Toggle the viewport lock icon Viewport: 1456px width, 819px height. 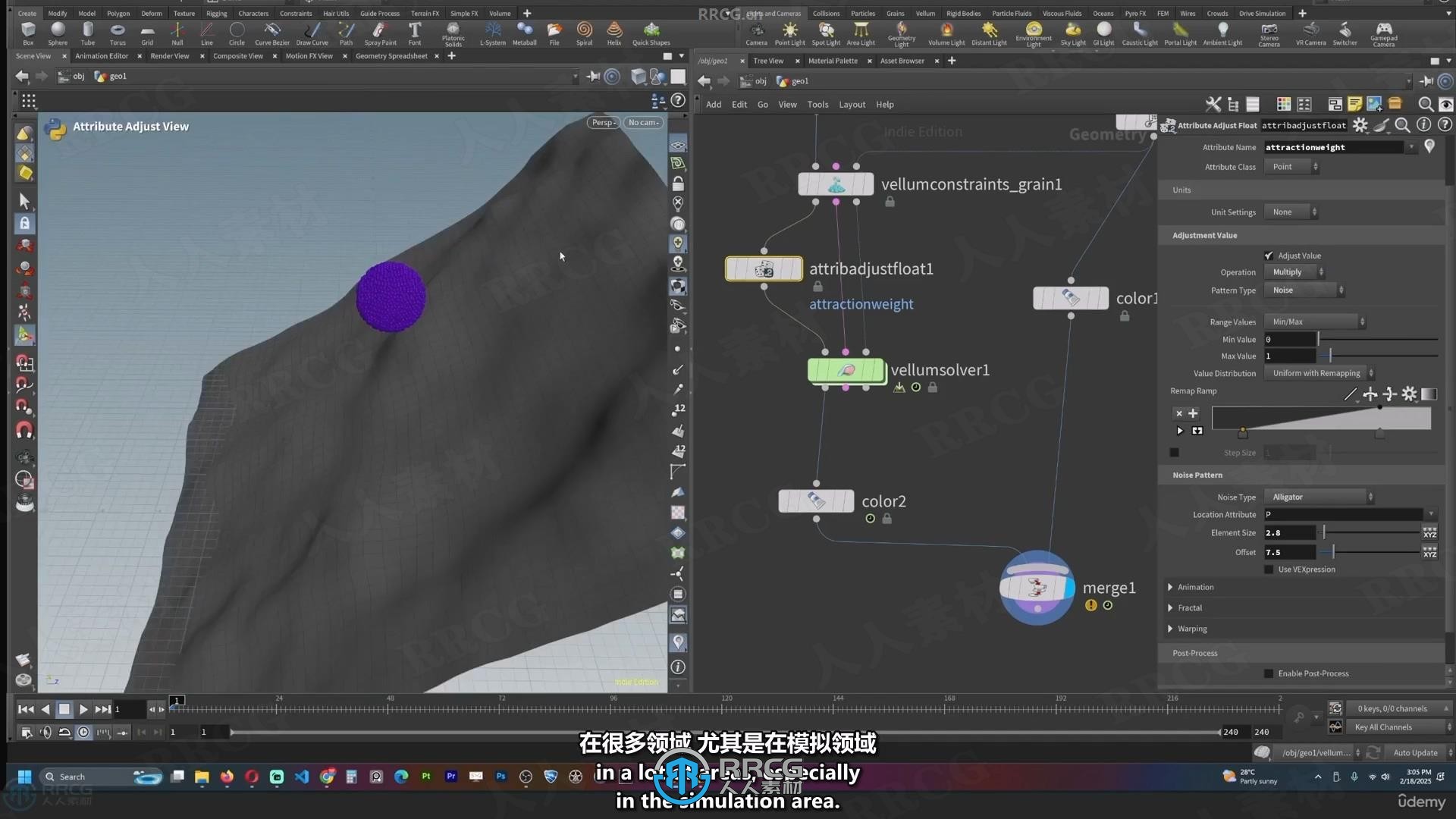point(678,184)
